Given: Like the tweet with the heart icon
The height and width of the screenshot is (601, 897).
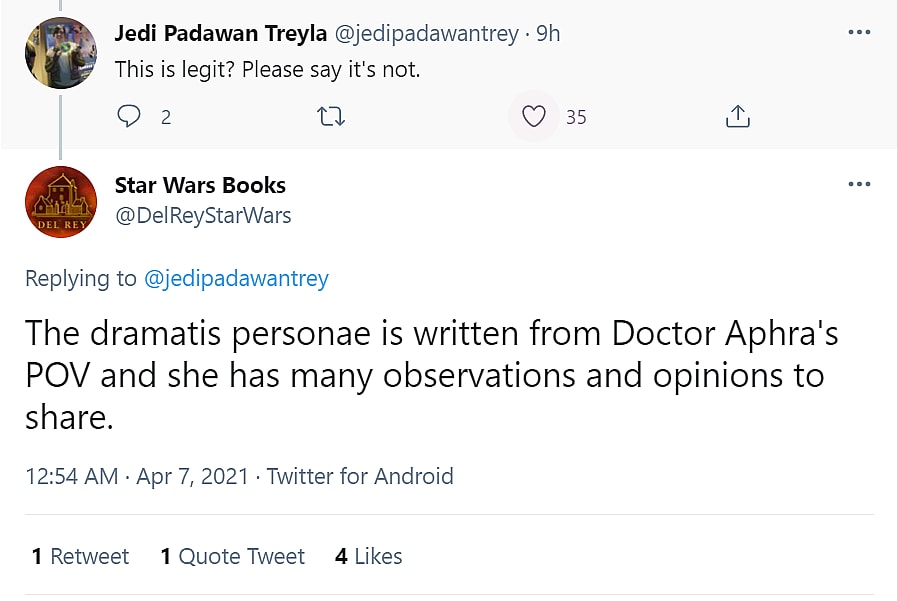Looking at the screenshot, I should [x=534, y=117].
